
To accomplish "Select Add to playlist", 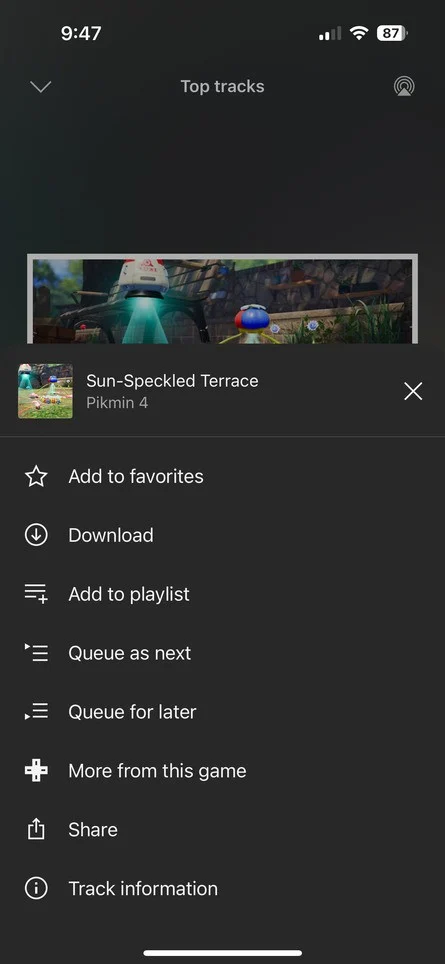I will click(129, 594).
